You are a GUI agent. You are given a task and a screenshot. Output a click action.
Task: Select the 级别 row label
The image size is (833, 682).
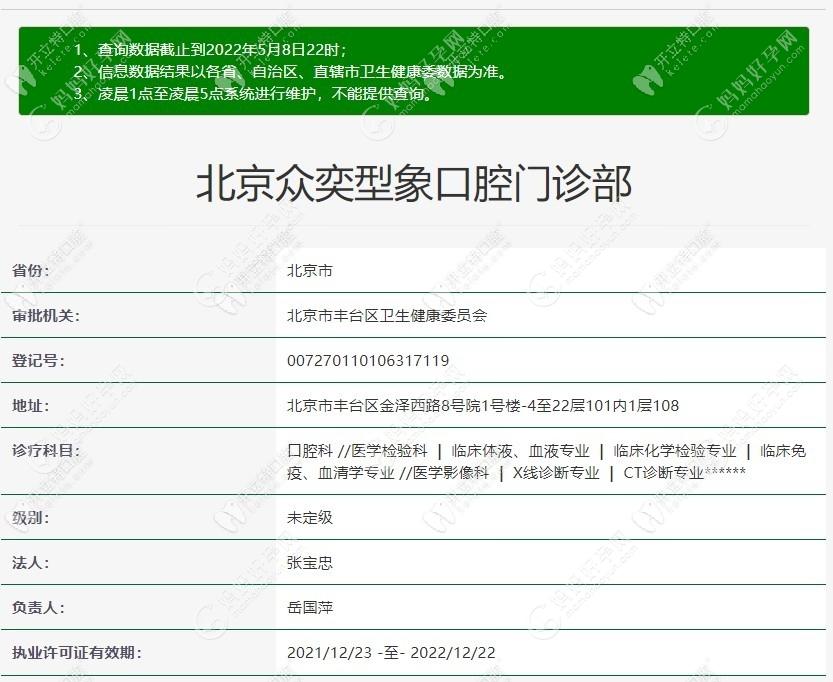click(30, 518)
